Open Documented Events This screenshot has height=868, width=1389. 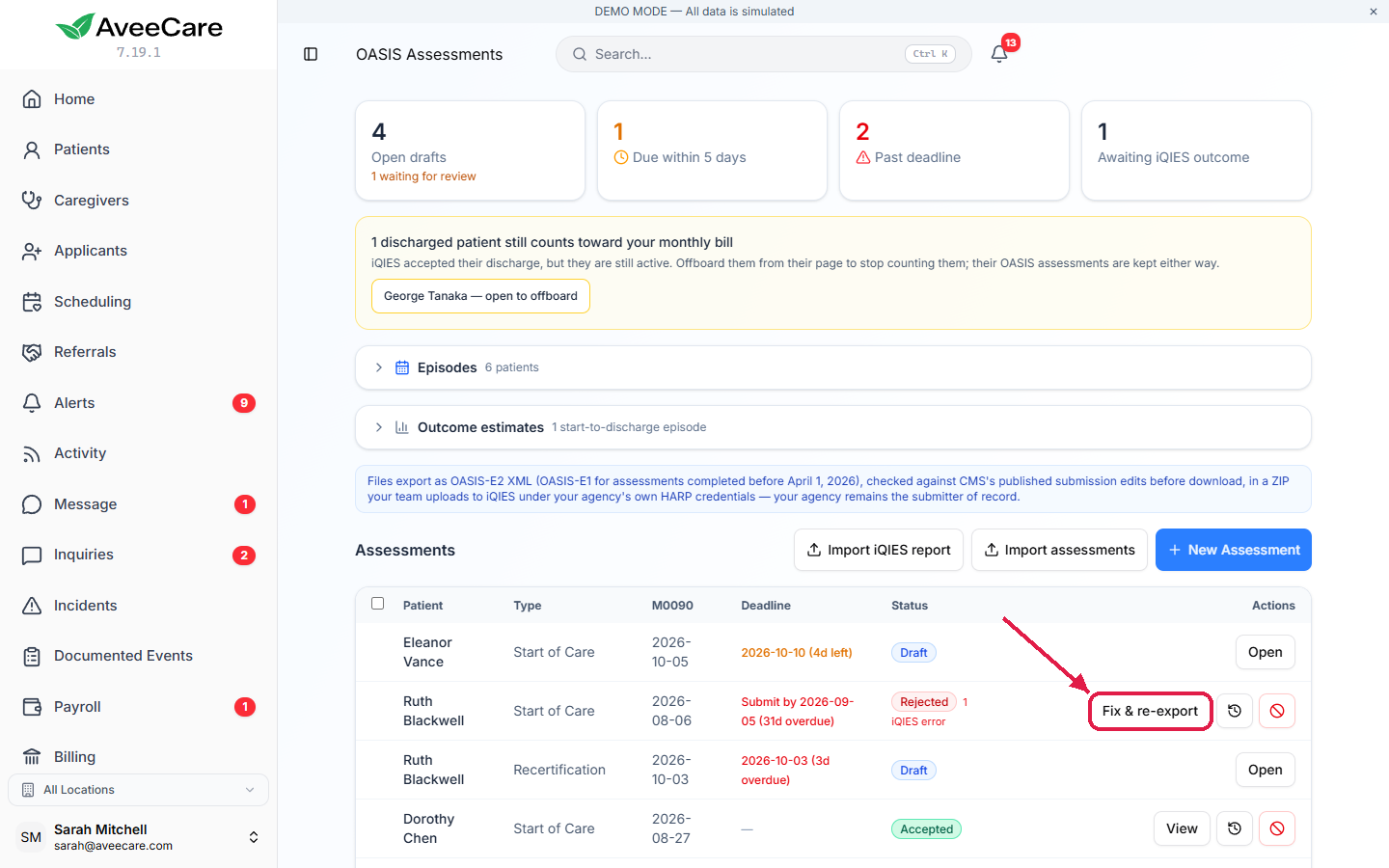click(138, 656)
